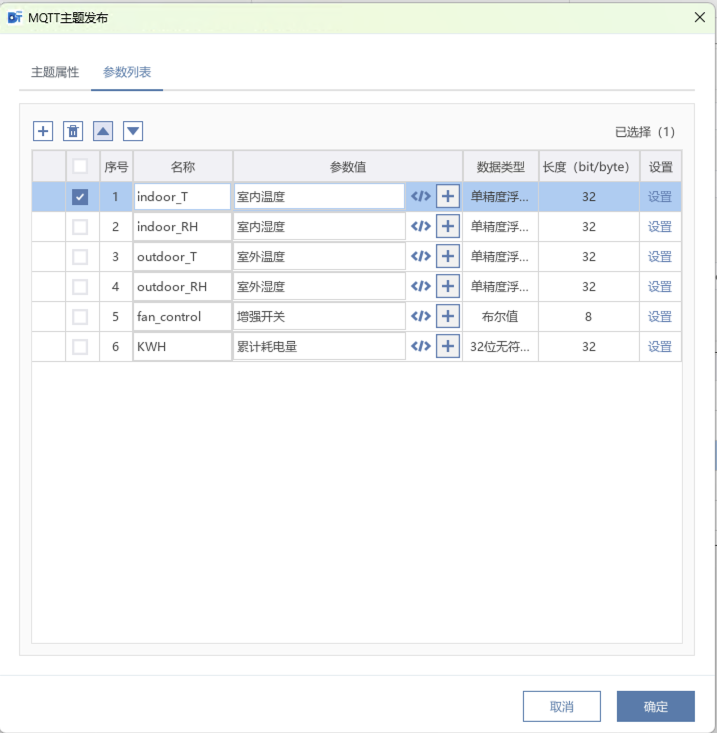Click the add parameter plus icon in toolbar
Screen dimensions: 717x733
43,131
